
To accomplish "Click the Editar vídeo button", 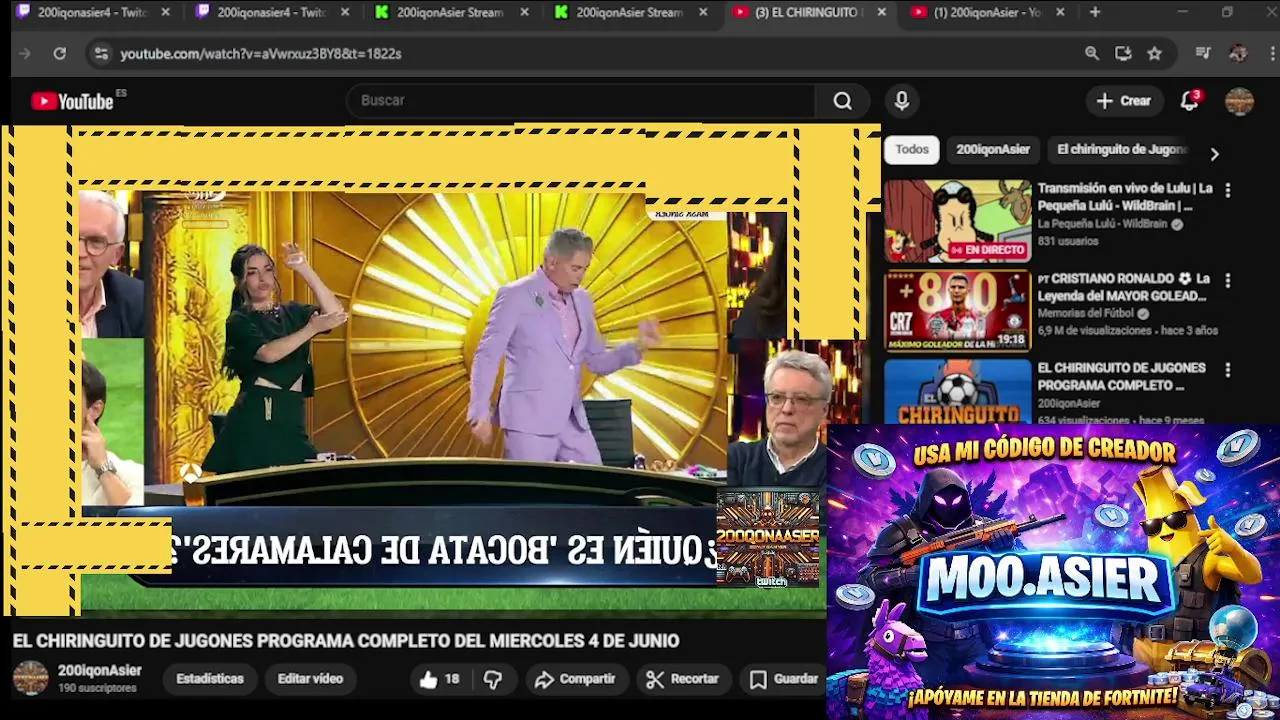I will click(x=310, y=679).
